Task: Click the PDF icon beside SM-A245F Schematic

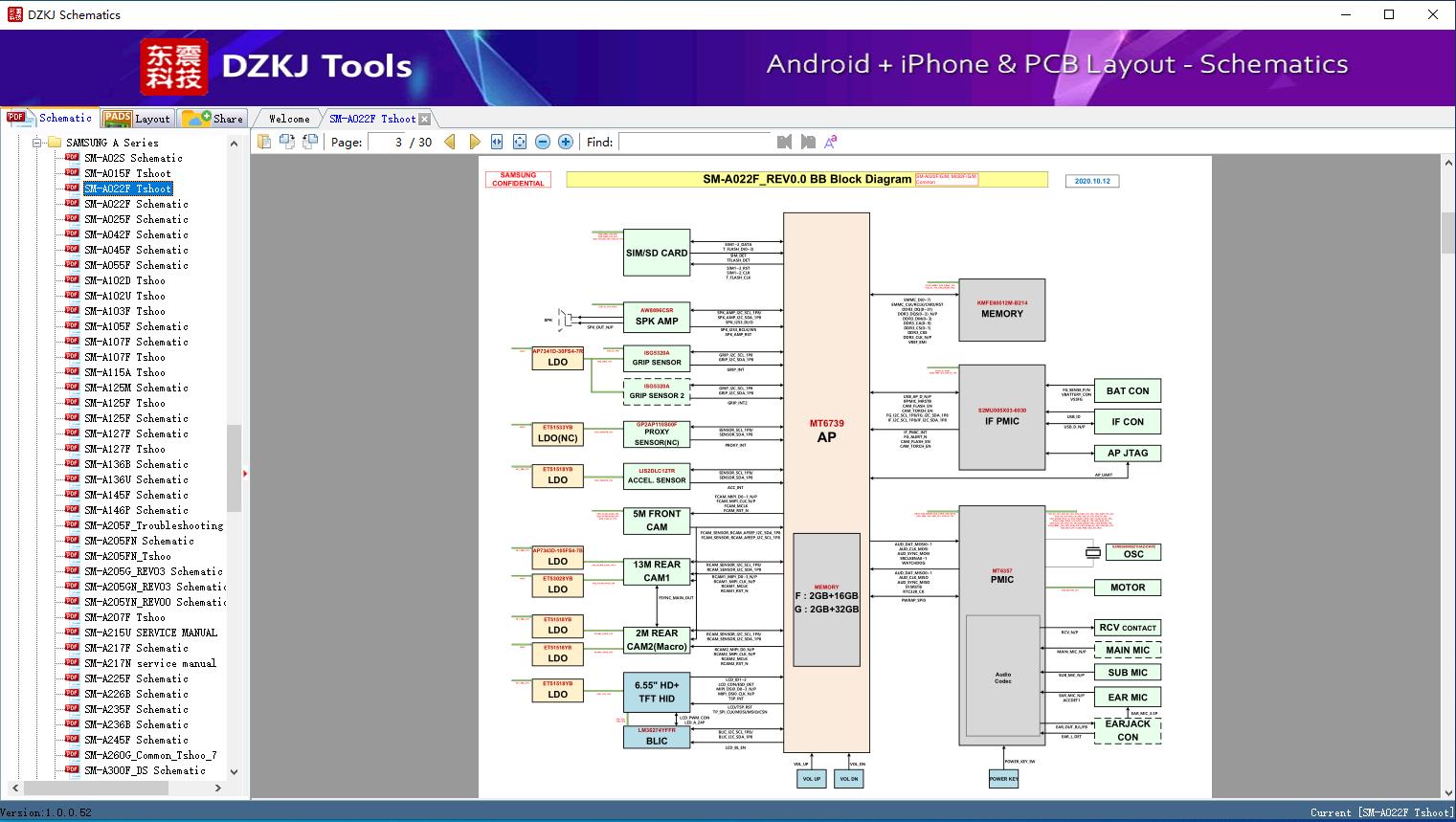Action: (x=72, y=740)
